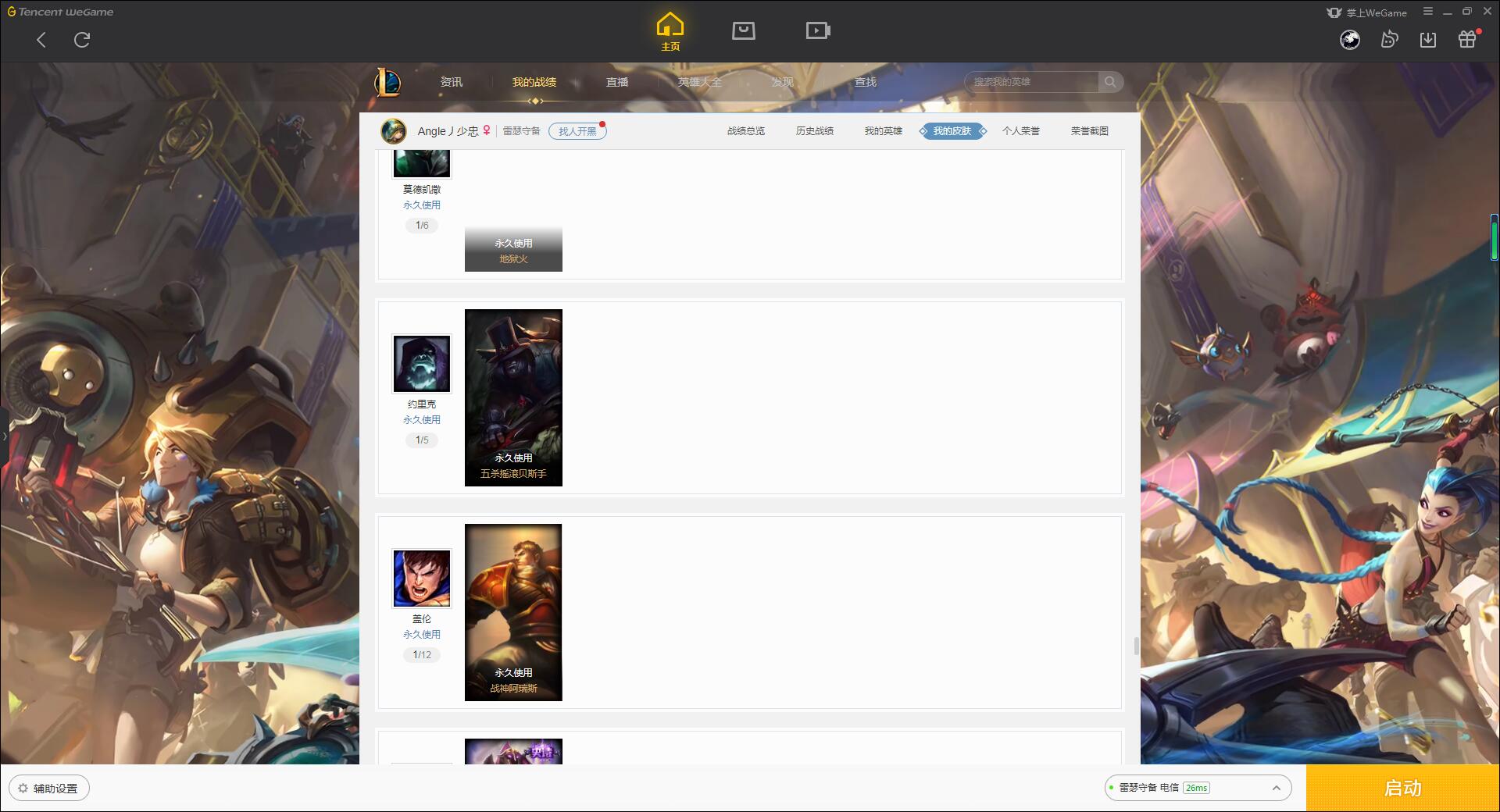
Task: Click the search magnifier button
Action: coord(1110,82)
